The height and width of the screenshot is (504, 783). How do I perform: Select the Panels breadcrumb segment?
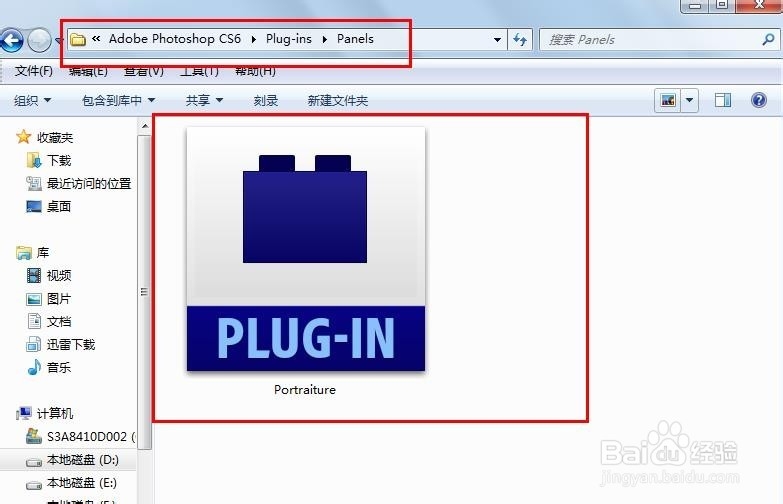(355, 38)
